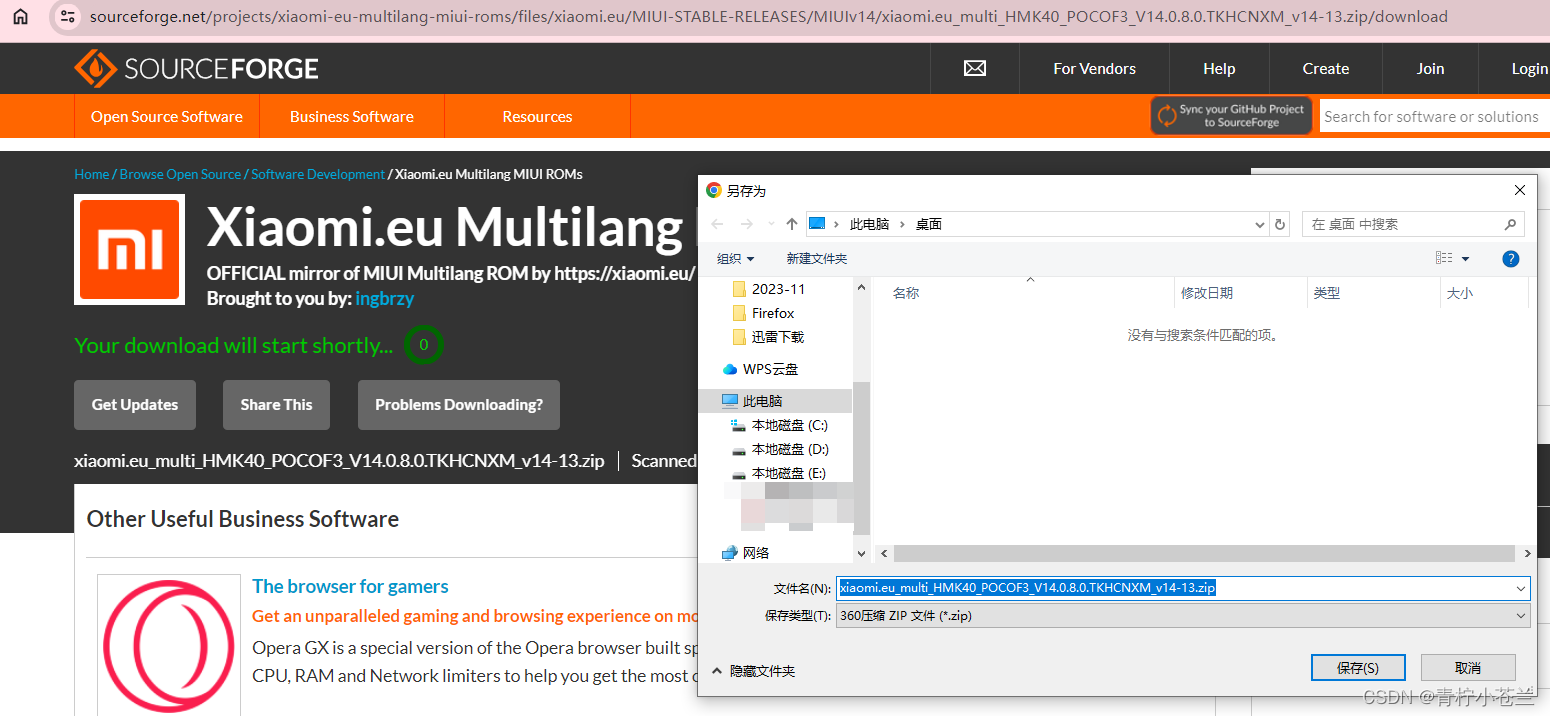Expand address path history dropdown
Screen dimensions: 1550x716
pyautogui.click(x=1260, y=224)
